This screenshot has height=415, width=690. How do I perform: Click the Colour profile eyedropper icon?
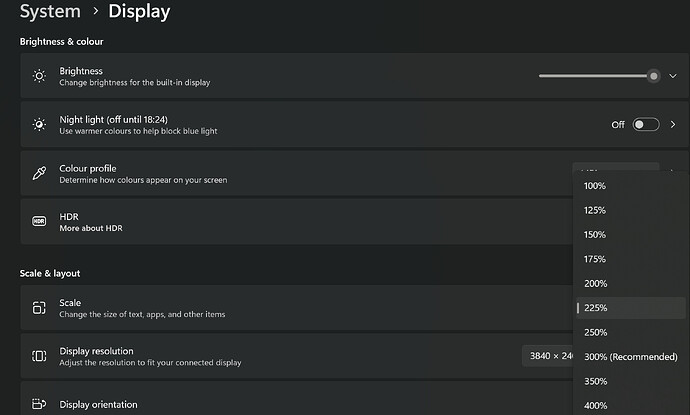point(39,173)
